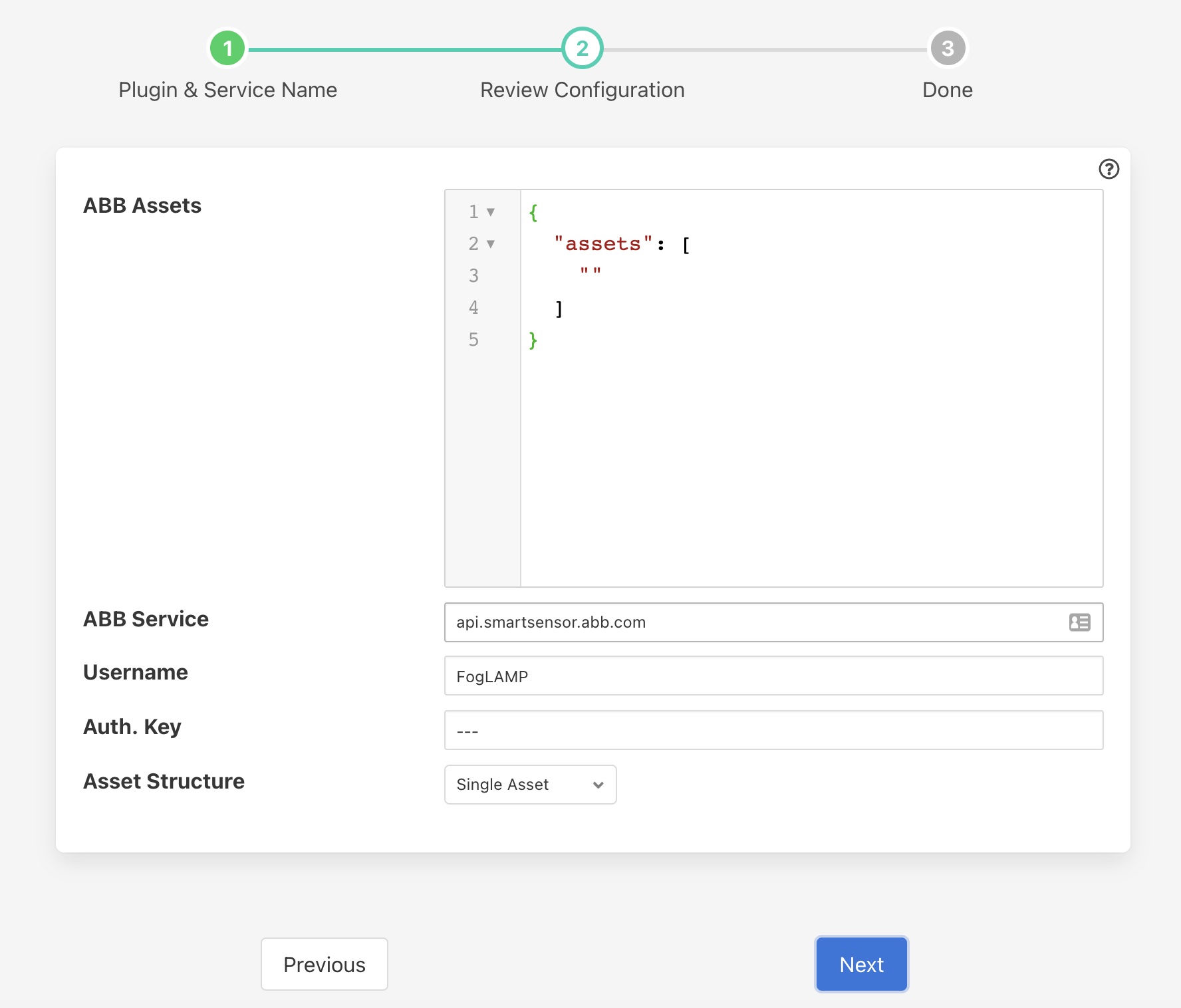The width and height of the screenshot is (1181, 1008).
Task: Click the Done step label
Action: pos(947,90)
